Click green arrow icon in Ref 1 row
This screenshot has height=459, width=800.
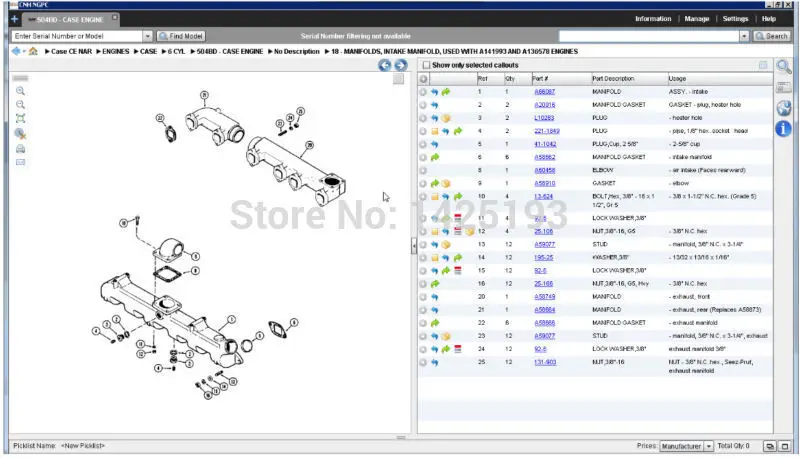pos(446,92)
